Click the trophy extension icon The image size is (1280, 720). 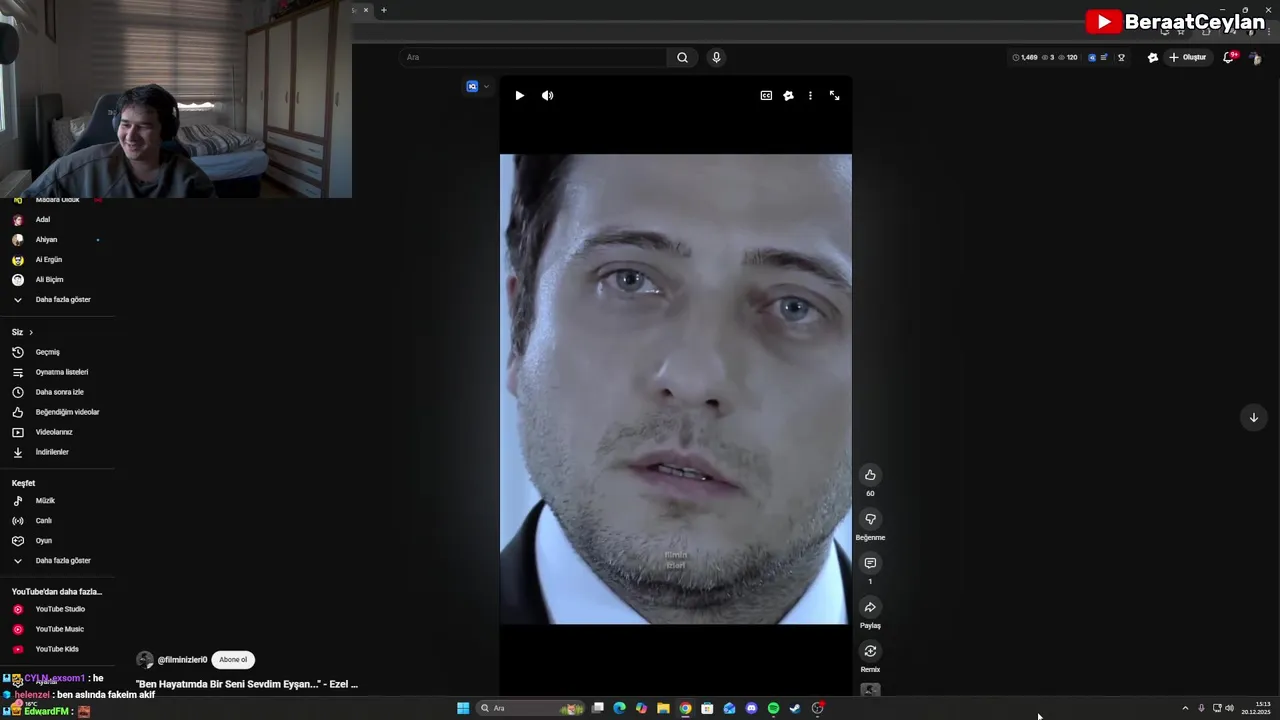pyautogui.click(x=1121, y=57)
